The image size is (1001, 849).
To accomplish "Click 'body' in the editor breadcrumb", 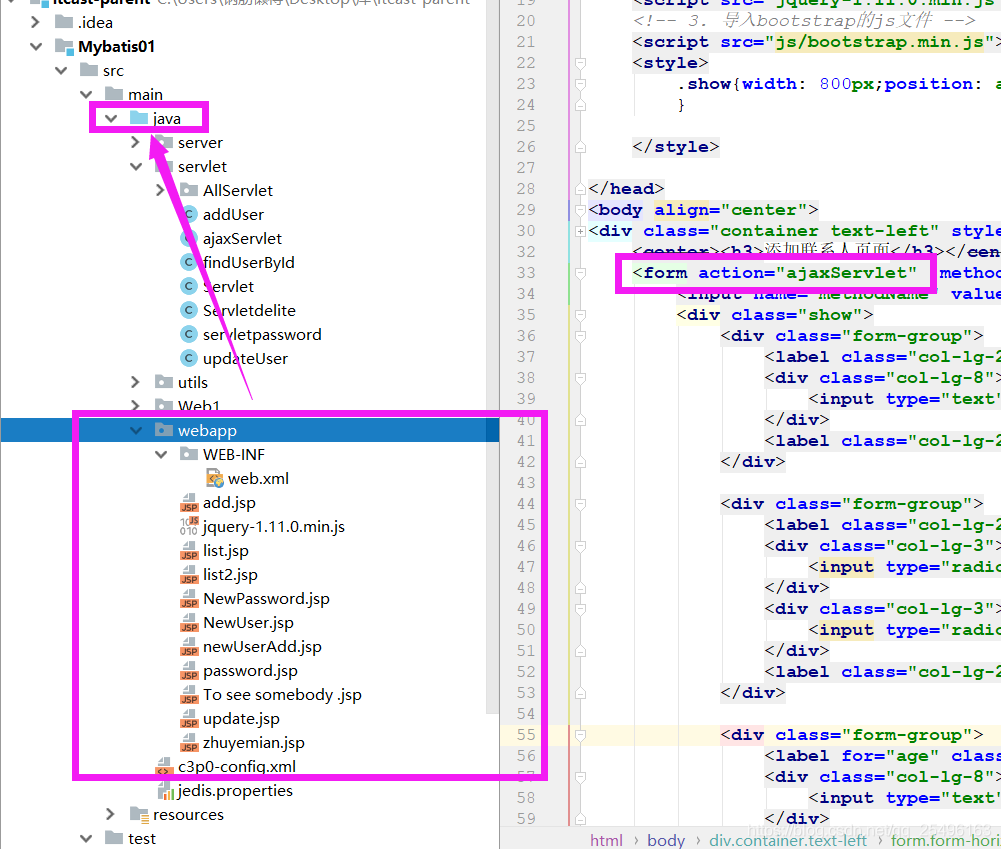I will pos(666,840).
